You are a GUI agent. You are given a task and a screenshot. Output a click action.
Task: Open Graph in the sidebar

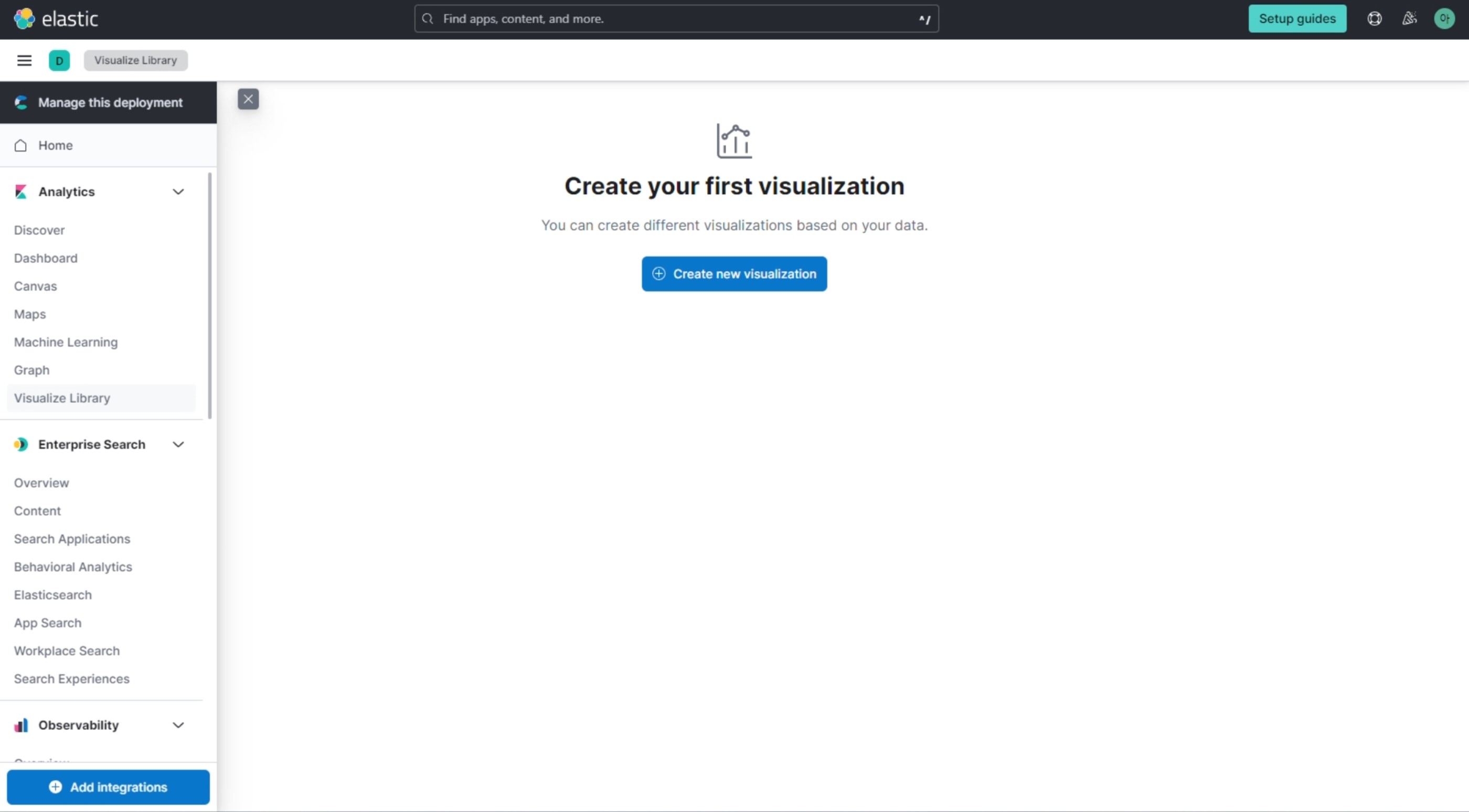tap(31, 370)
